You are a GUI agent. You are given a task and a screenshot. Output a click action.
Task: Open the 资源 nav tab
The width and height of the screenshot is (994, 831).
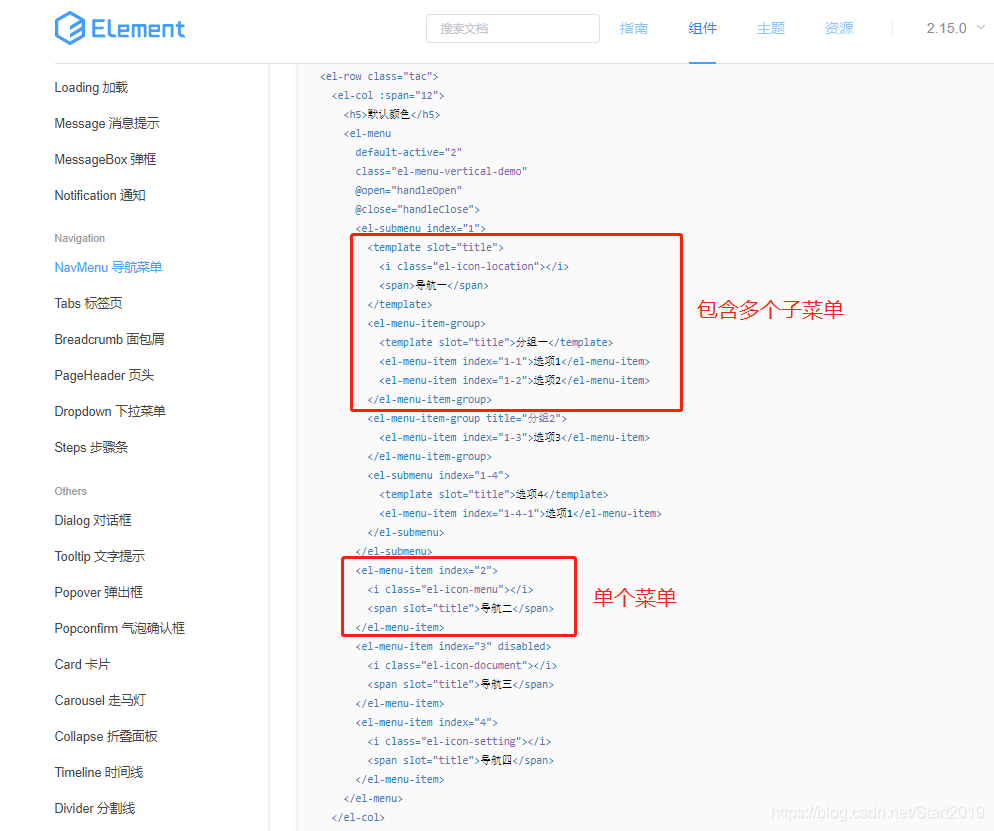coord(839,29)
